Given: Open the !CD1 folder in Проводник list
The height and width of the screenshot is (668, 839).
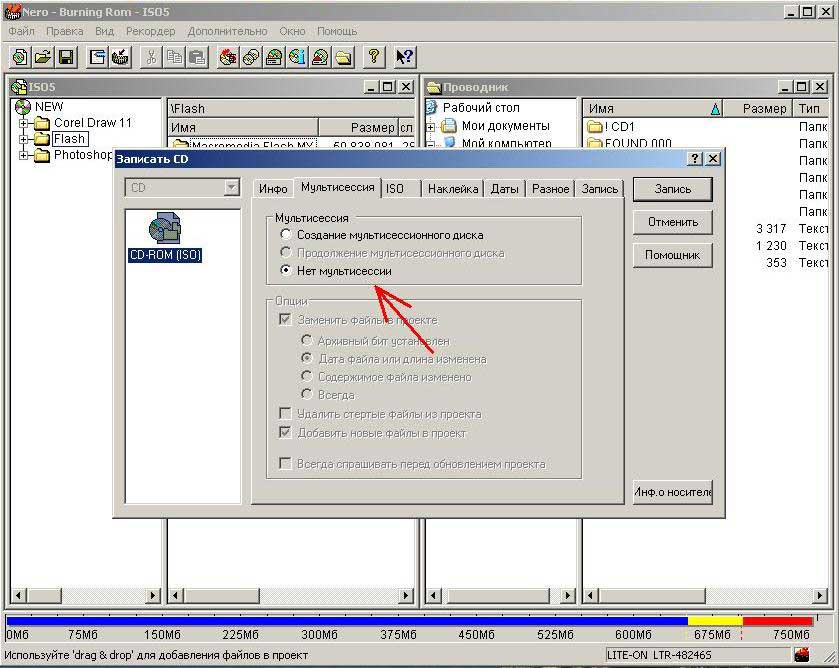Looking at the screenshot, I should pyautogui.click(x=619, y=127).
